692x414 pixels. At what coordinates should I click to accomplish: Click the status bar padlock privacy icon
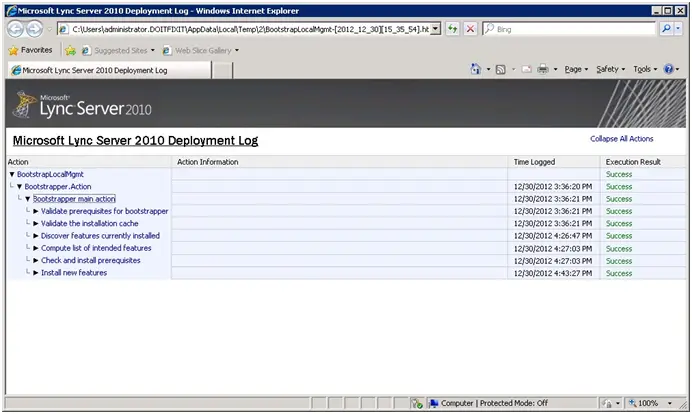(607, 403)
